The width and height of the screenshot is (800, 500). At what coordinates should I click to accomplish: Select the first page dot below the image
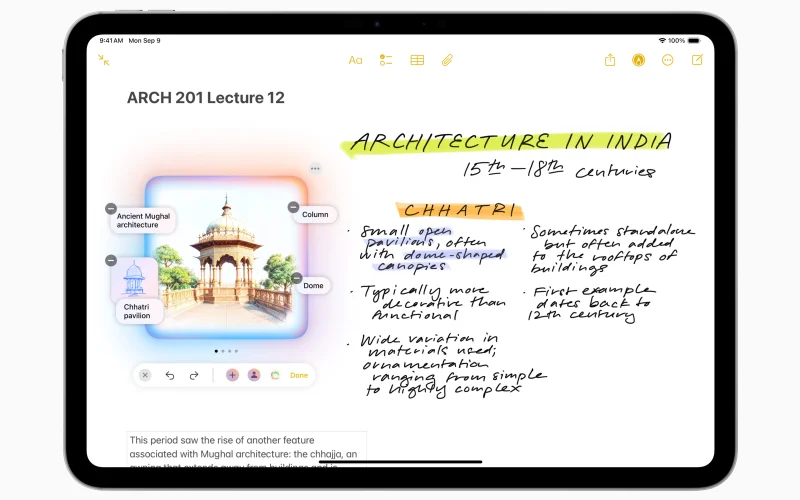[216, 351]
